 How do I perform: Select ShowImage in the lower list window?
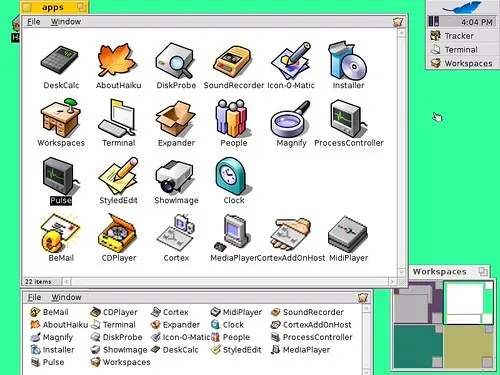pos(119,350)
